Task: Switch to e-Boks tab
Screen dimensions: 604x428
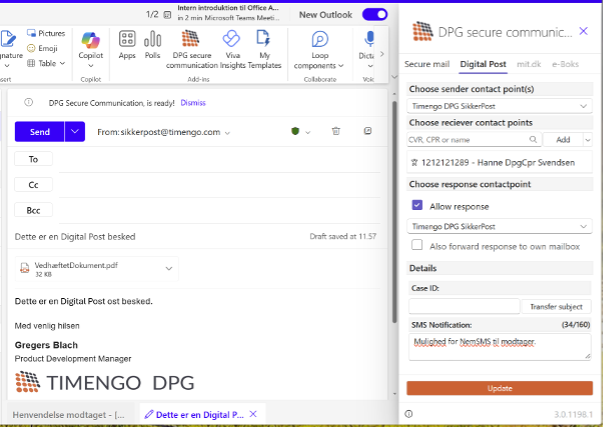Action: (x=565, y=64)
